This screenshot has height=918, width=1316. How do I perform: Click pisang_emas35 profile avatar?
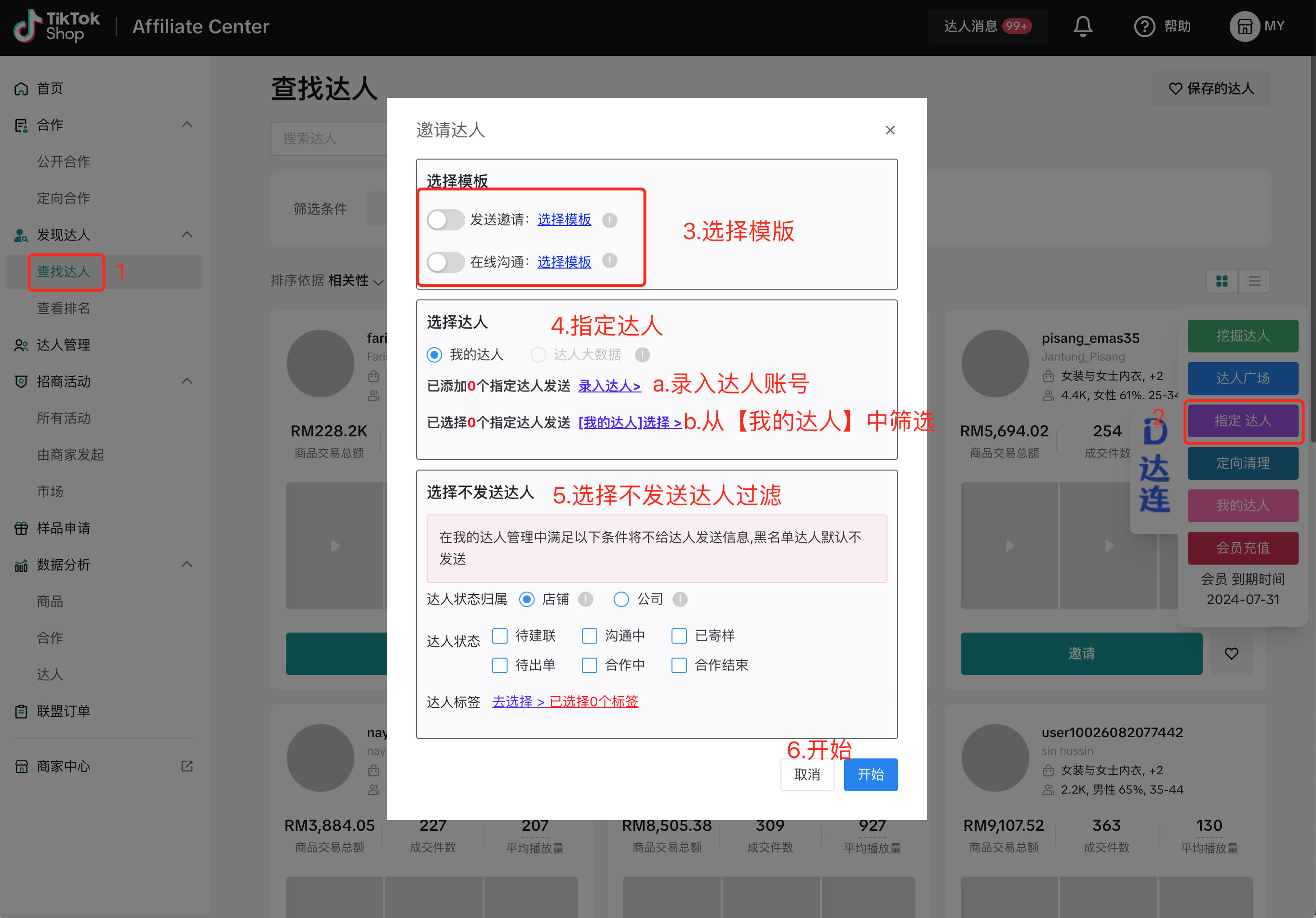pos(995,363)
